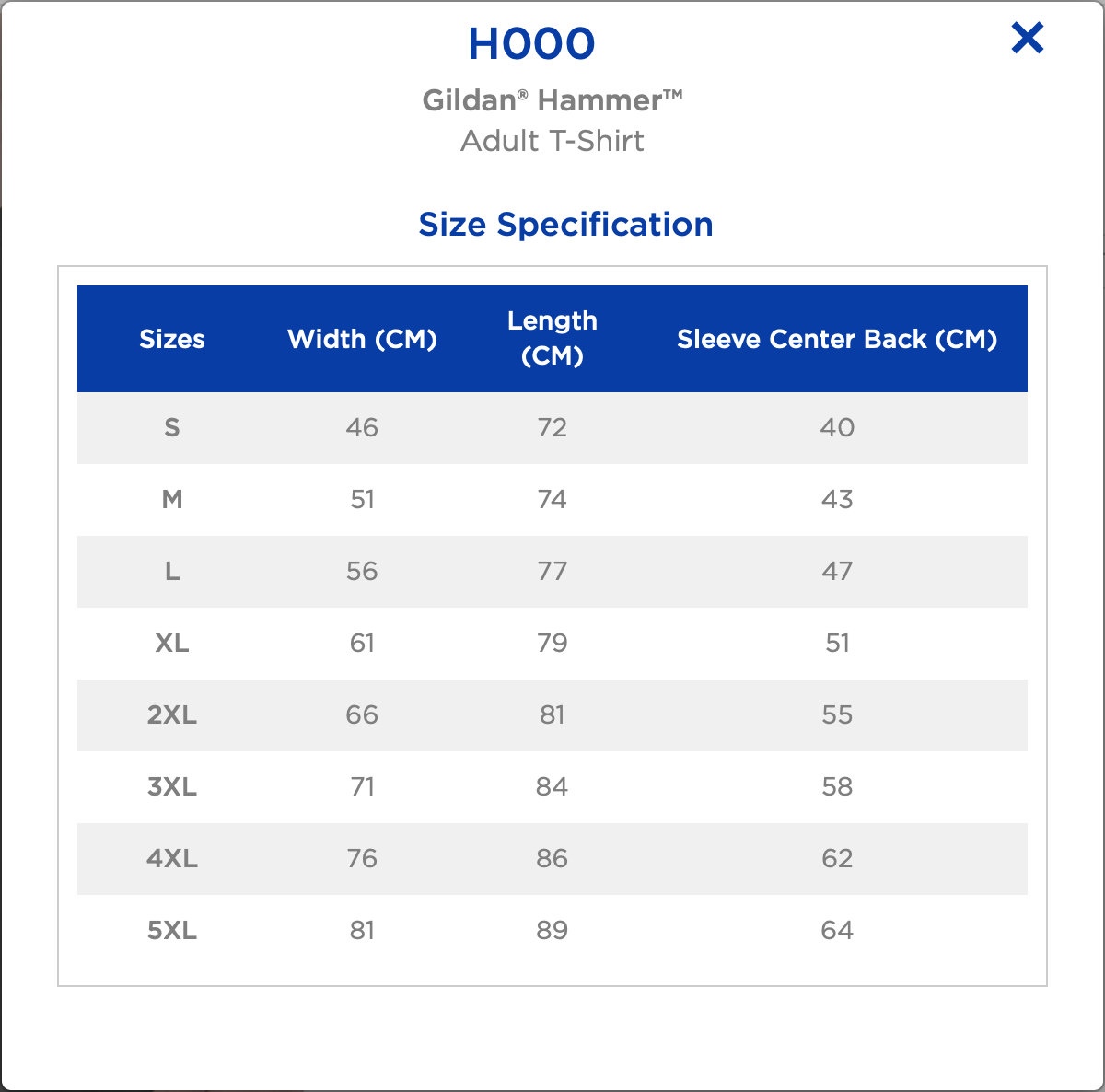Image resolution: width=1105 pixels, height=1092 pixels.
Task: Click the 2XL size row label
Action: coord(172,714)
